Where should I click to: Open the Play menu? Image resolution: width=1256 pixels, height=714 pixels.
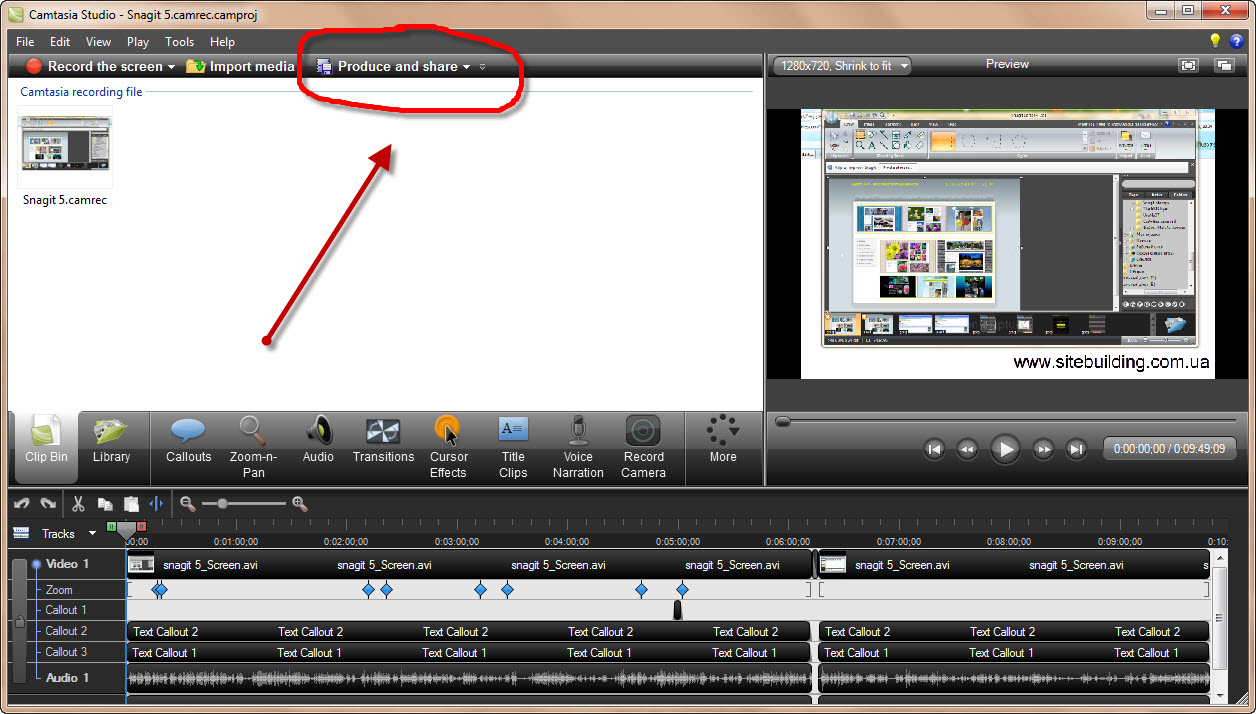tap(138, 42)
